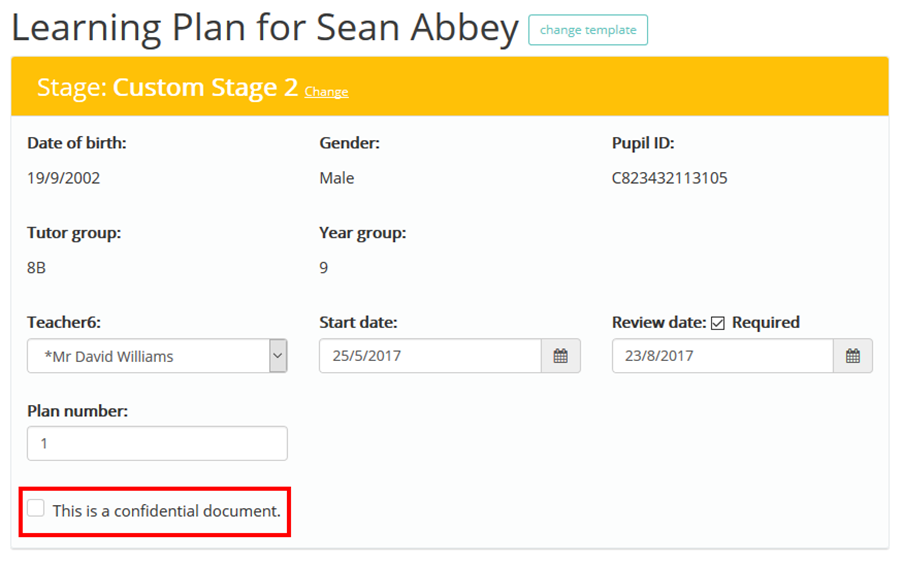Click the change template button

click(x=588, y=30)
